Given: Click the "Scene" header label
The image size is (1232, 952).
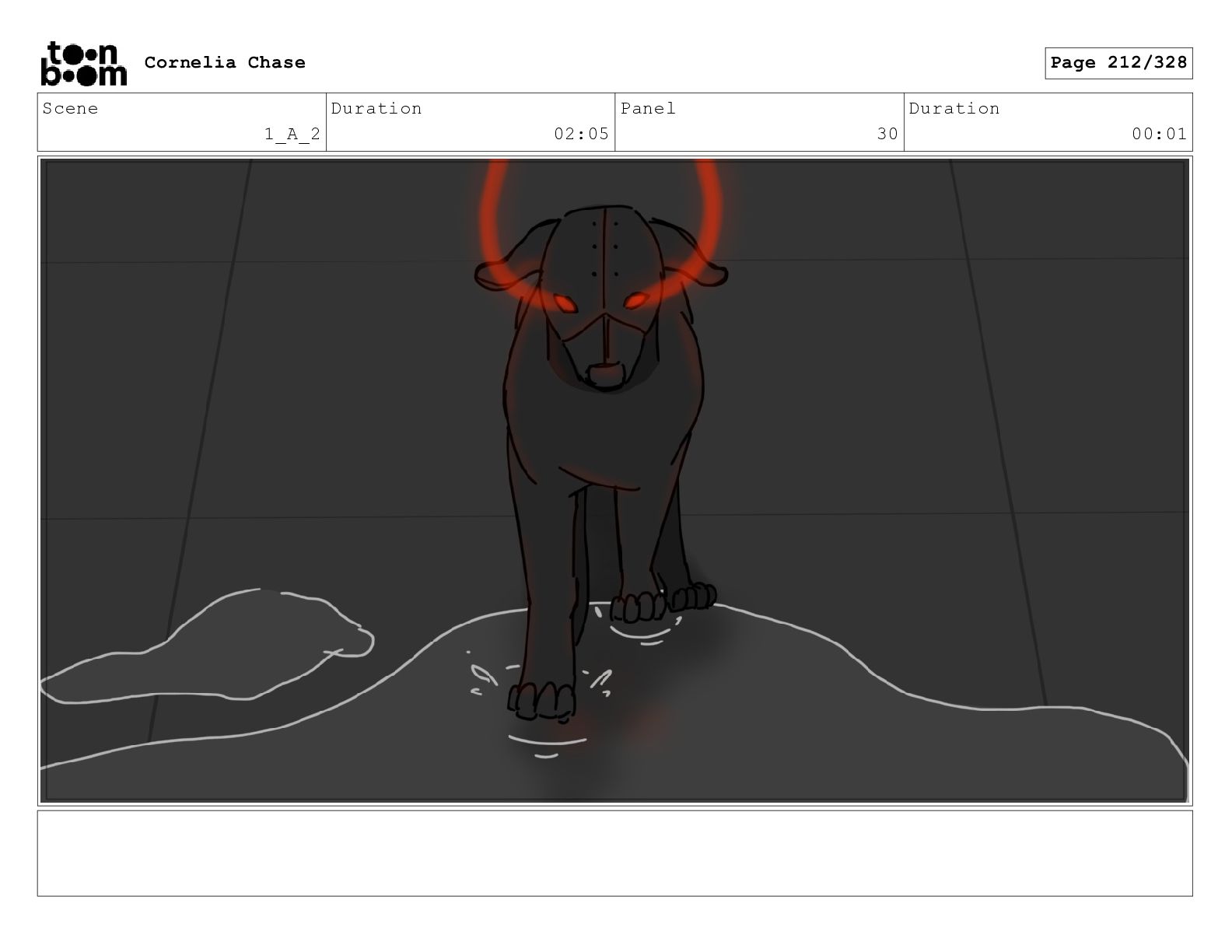Looking at the screenshot, I should (x=71, y=108).
